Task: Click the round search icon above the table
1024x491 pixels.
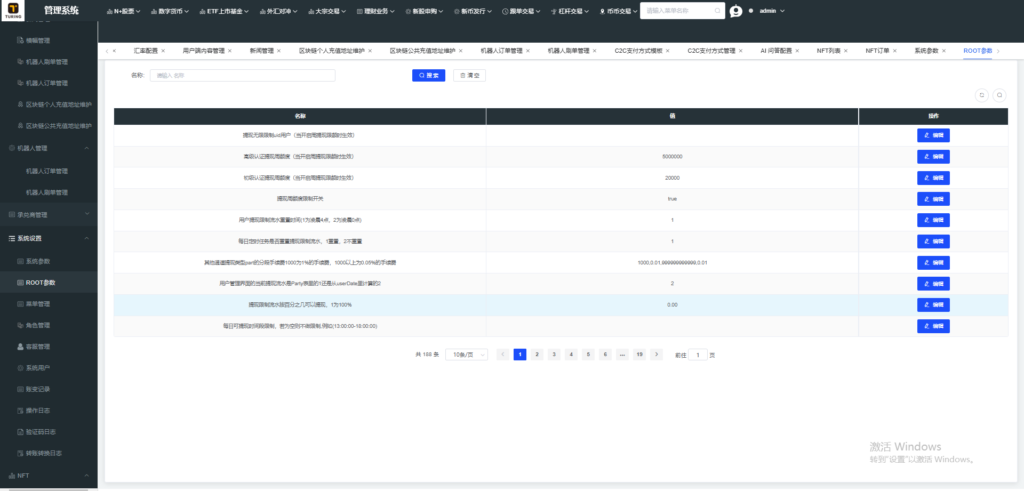Action: (x=999, y=95)
